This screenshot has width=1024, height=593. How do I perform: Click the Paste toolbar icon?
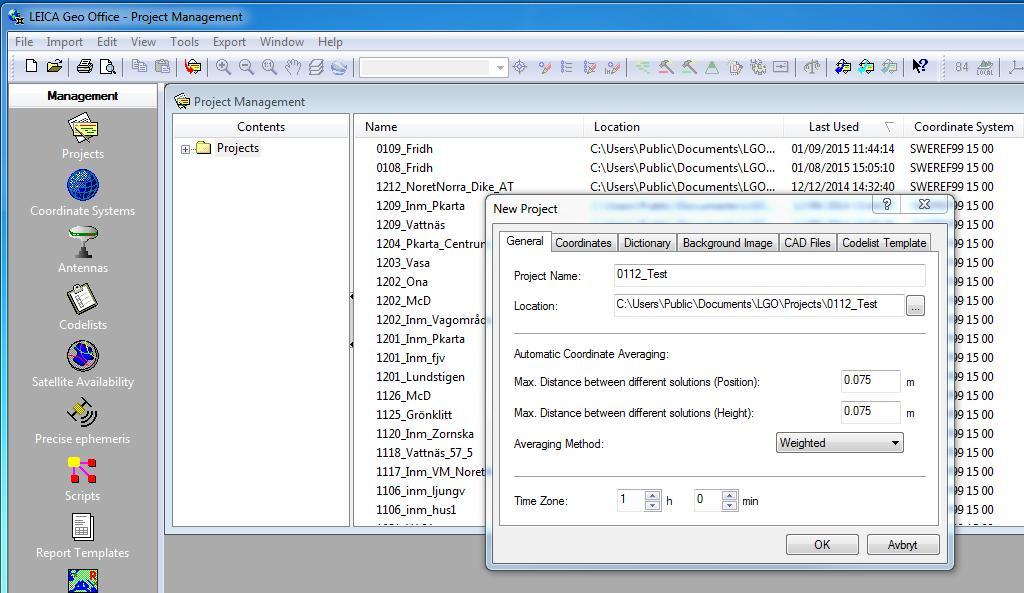pos(163,66)
